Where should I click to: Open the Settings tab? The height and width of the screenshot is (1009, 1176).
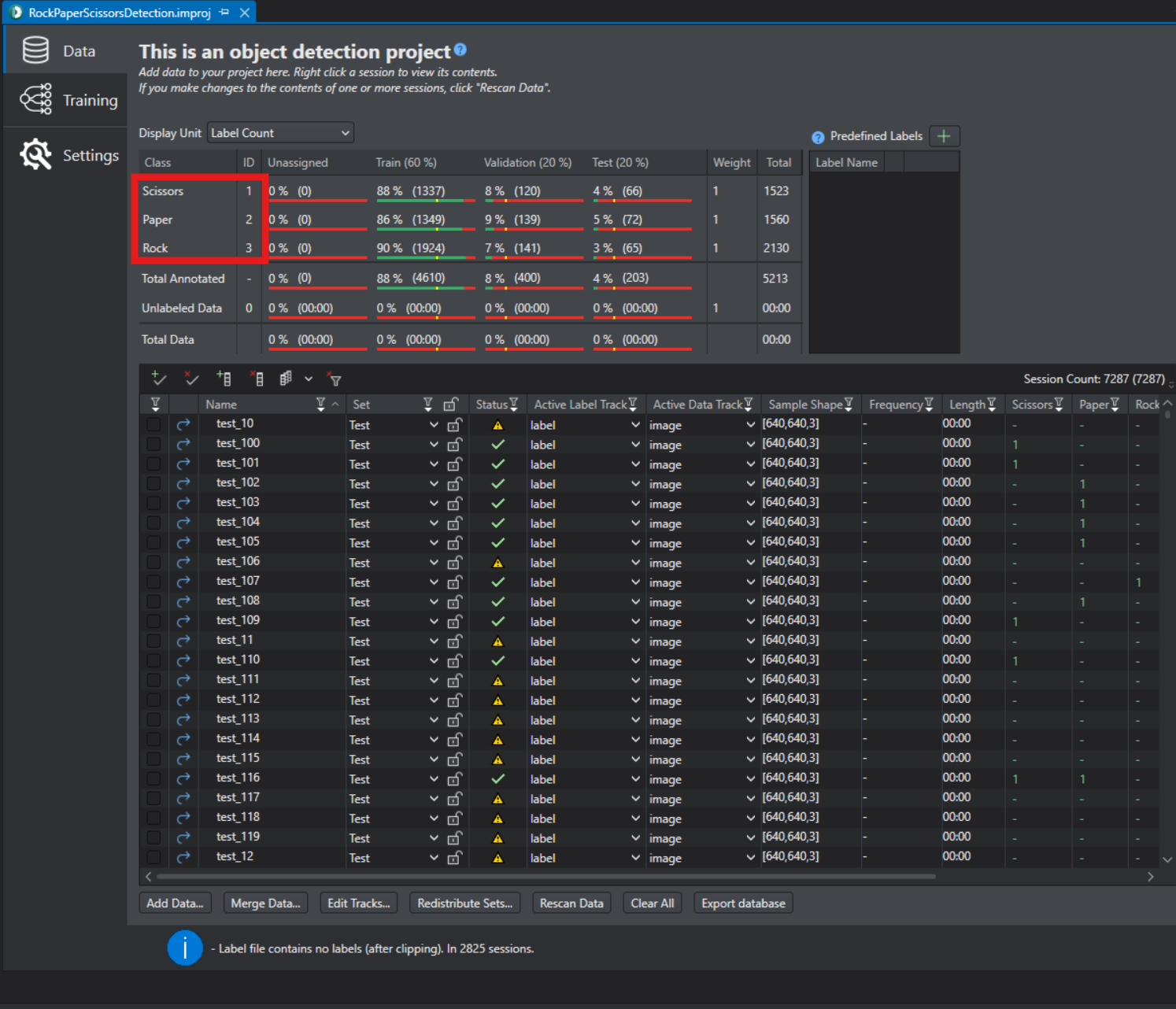[x=68, y=155]
